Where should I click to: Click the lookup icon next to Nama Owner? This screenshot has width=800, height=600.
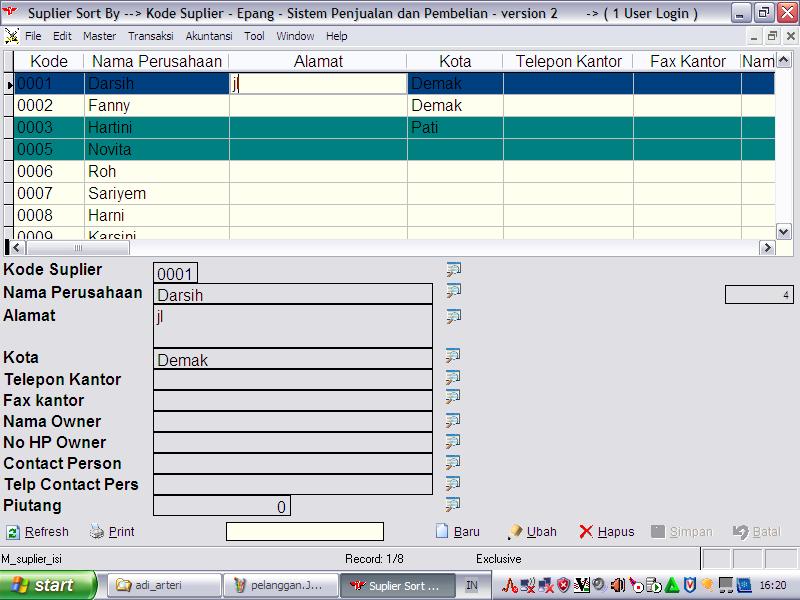453,420
